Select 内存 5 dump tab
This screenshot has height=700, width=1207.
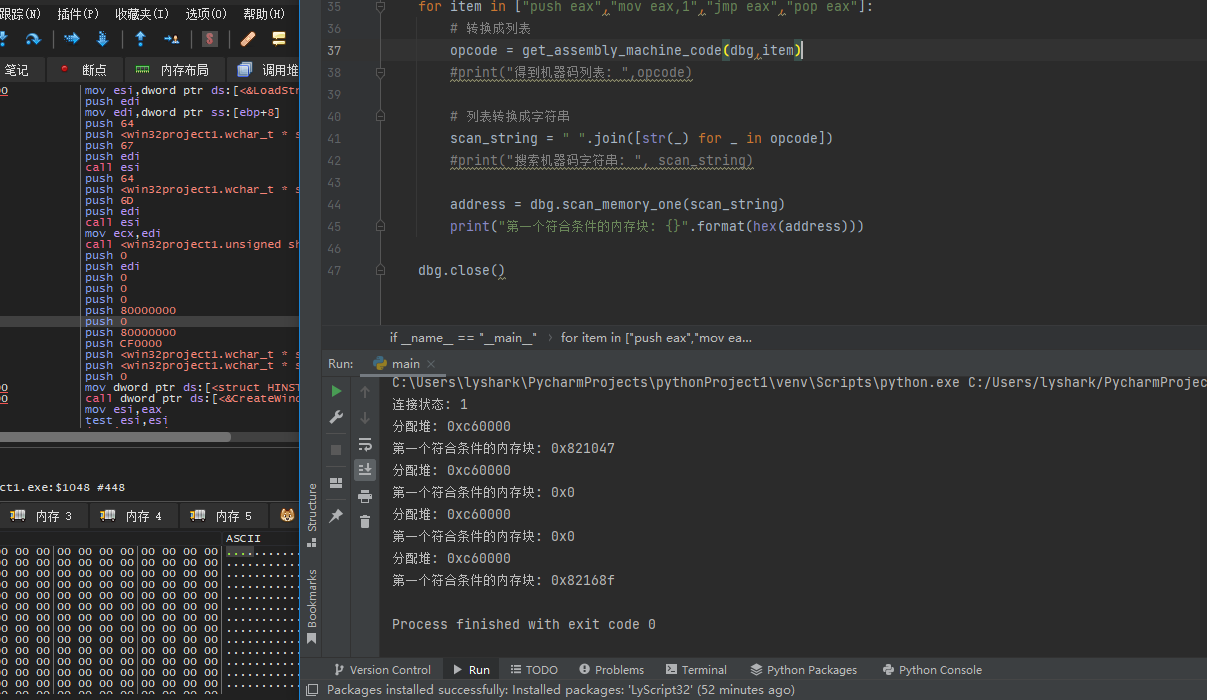(224, 516)
